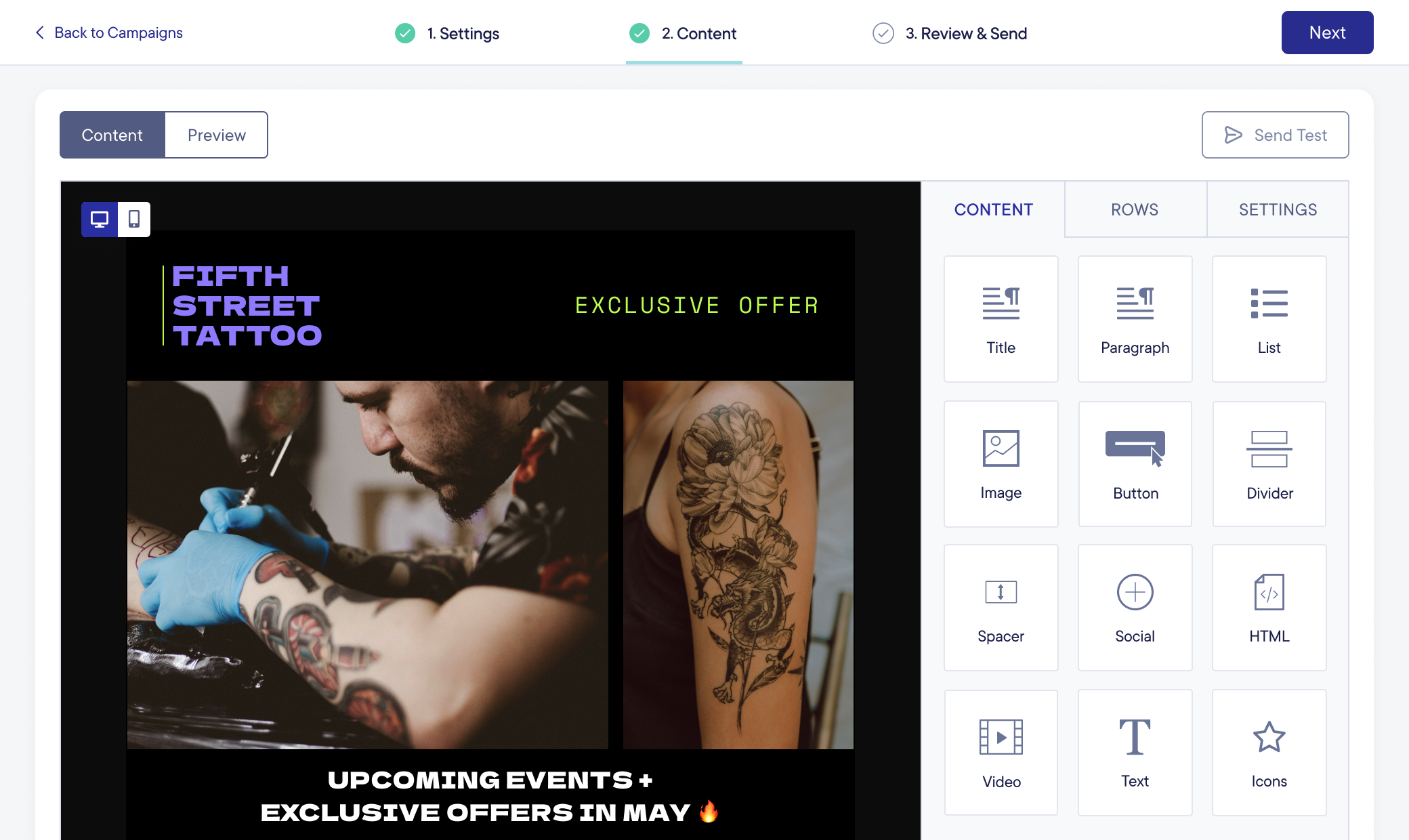Screen dimensions: 1409x840
Task: Pick the List content block
Action: tap(1269, 319)
